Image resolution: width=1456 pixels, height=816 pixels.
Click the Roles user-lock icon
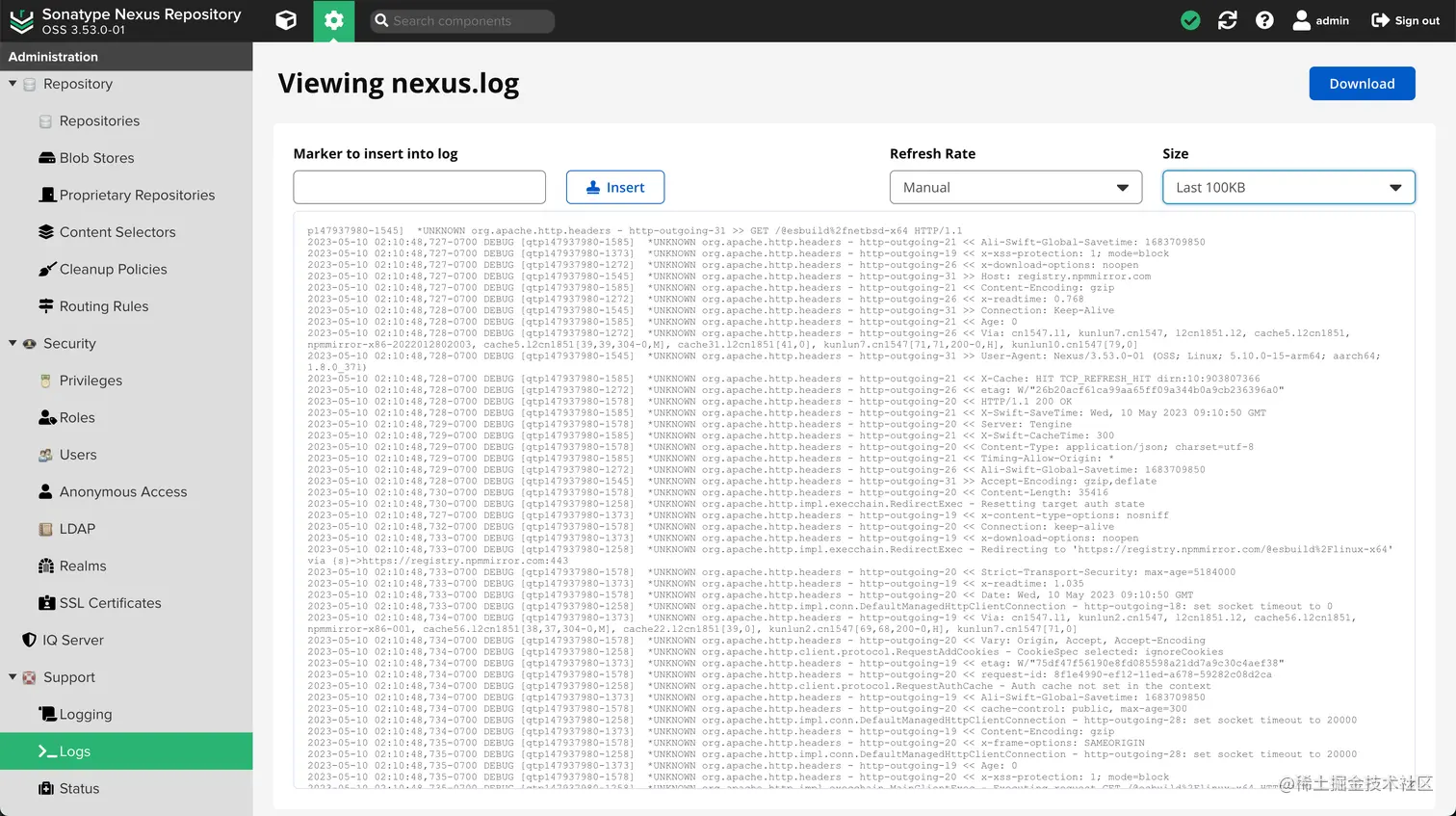[47, 417]
